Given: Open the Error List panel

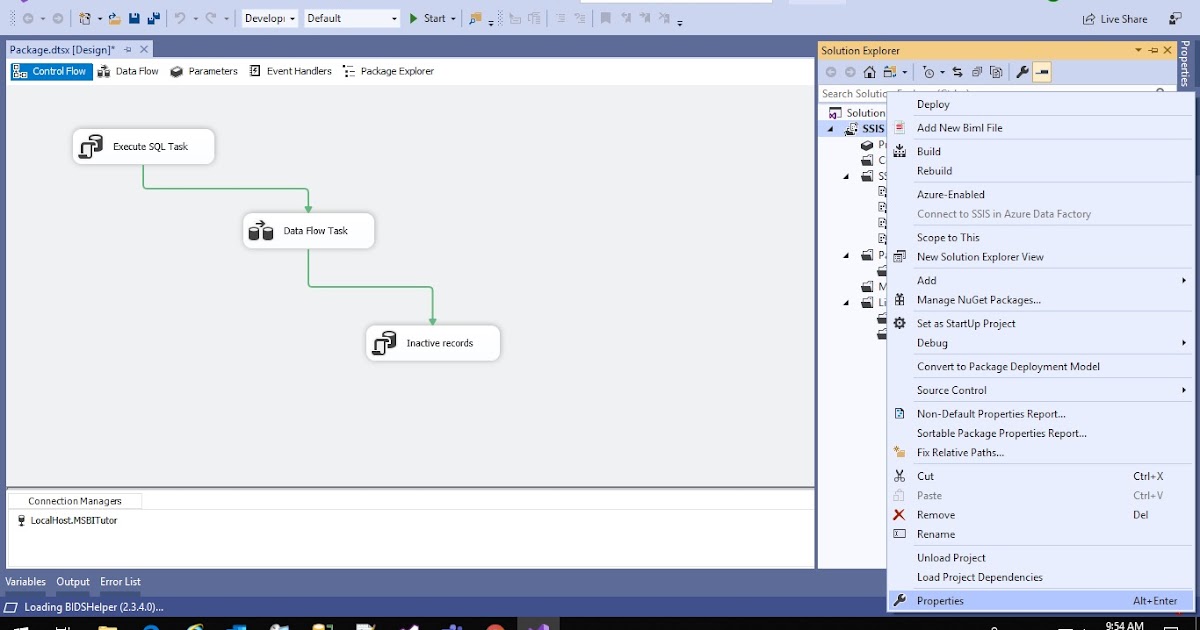Looking at the screenshot, I should [x=120, y=582].
